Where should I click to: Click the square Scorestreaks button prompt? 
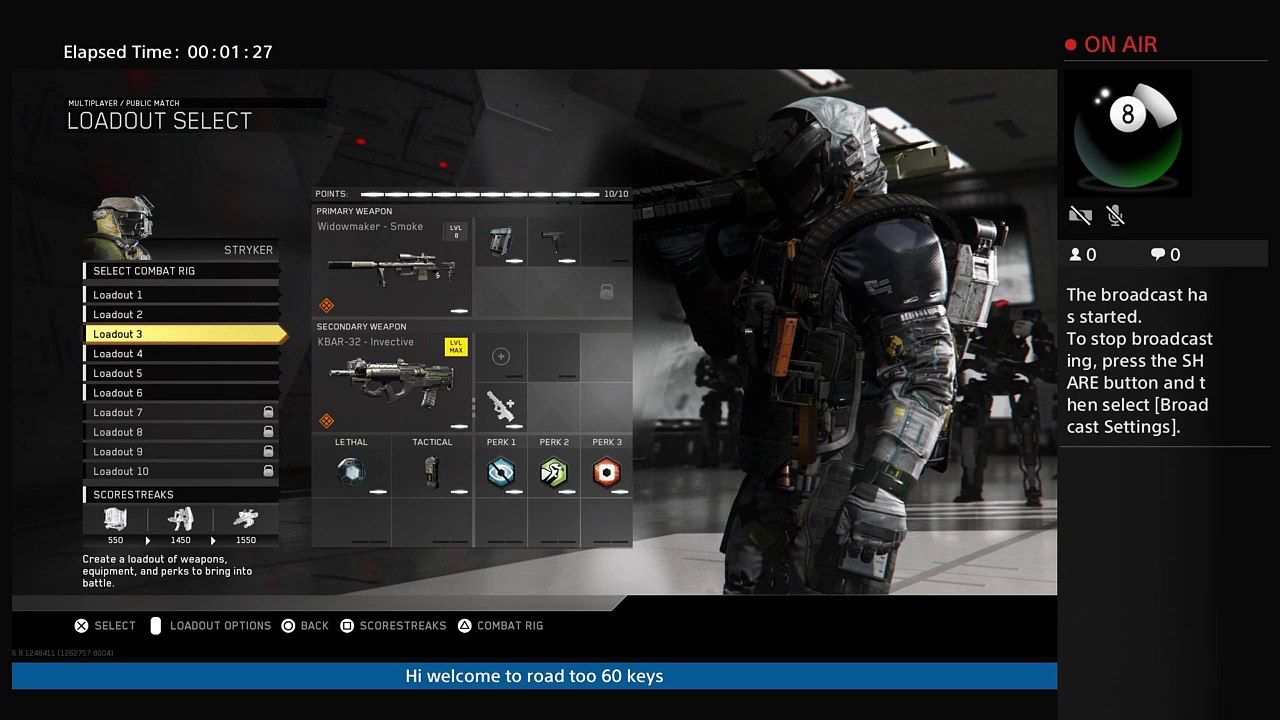[x=393, y=626]
